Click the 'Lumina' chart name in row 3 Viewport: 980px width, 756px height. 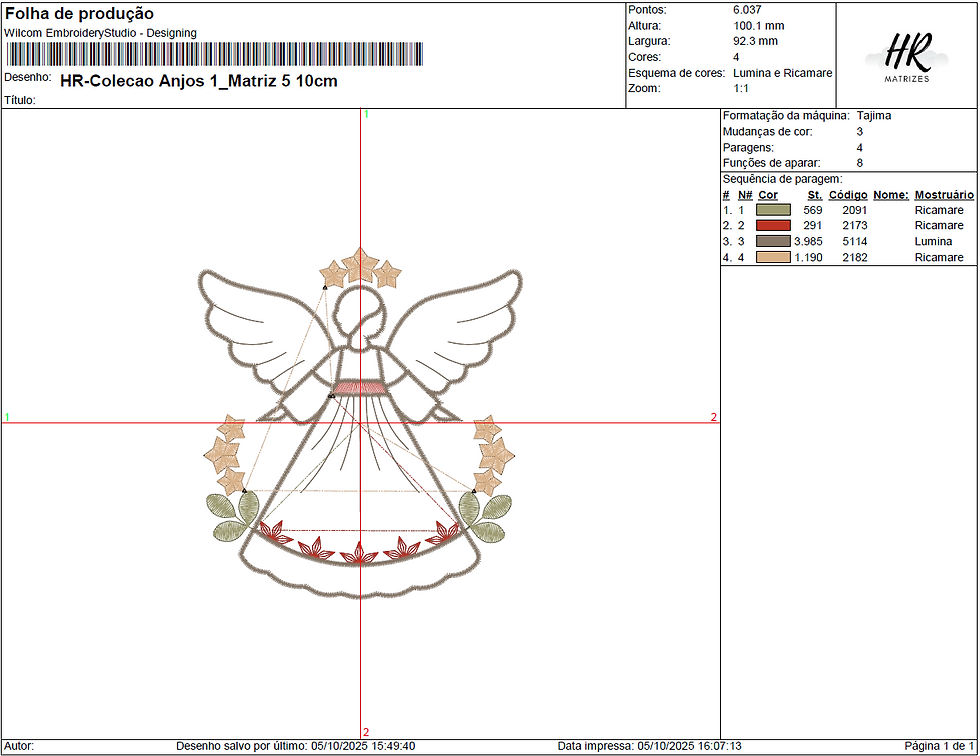pos(933,241)
